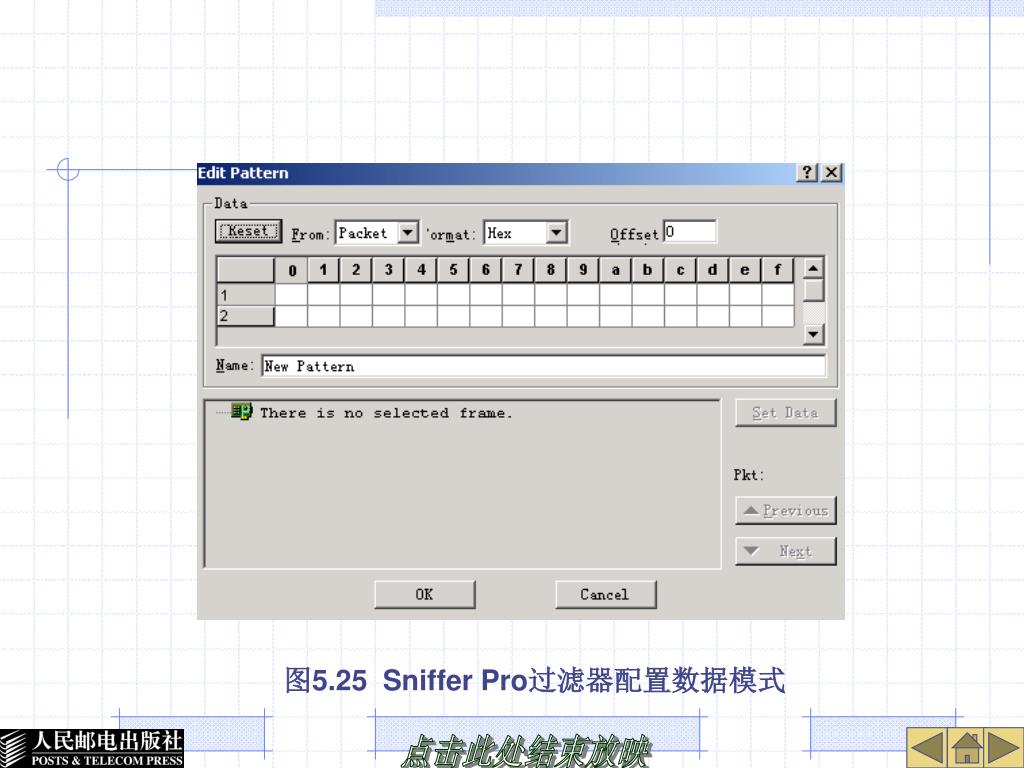Click column header 0 in the grid

291,270
